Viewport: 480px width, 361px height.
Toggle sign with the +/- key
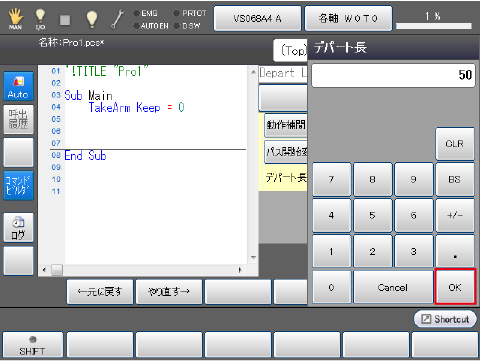455,215
